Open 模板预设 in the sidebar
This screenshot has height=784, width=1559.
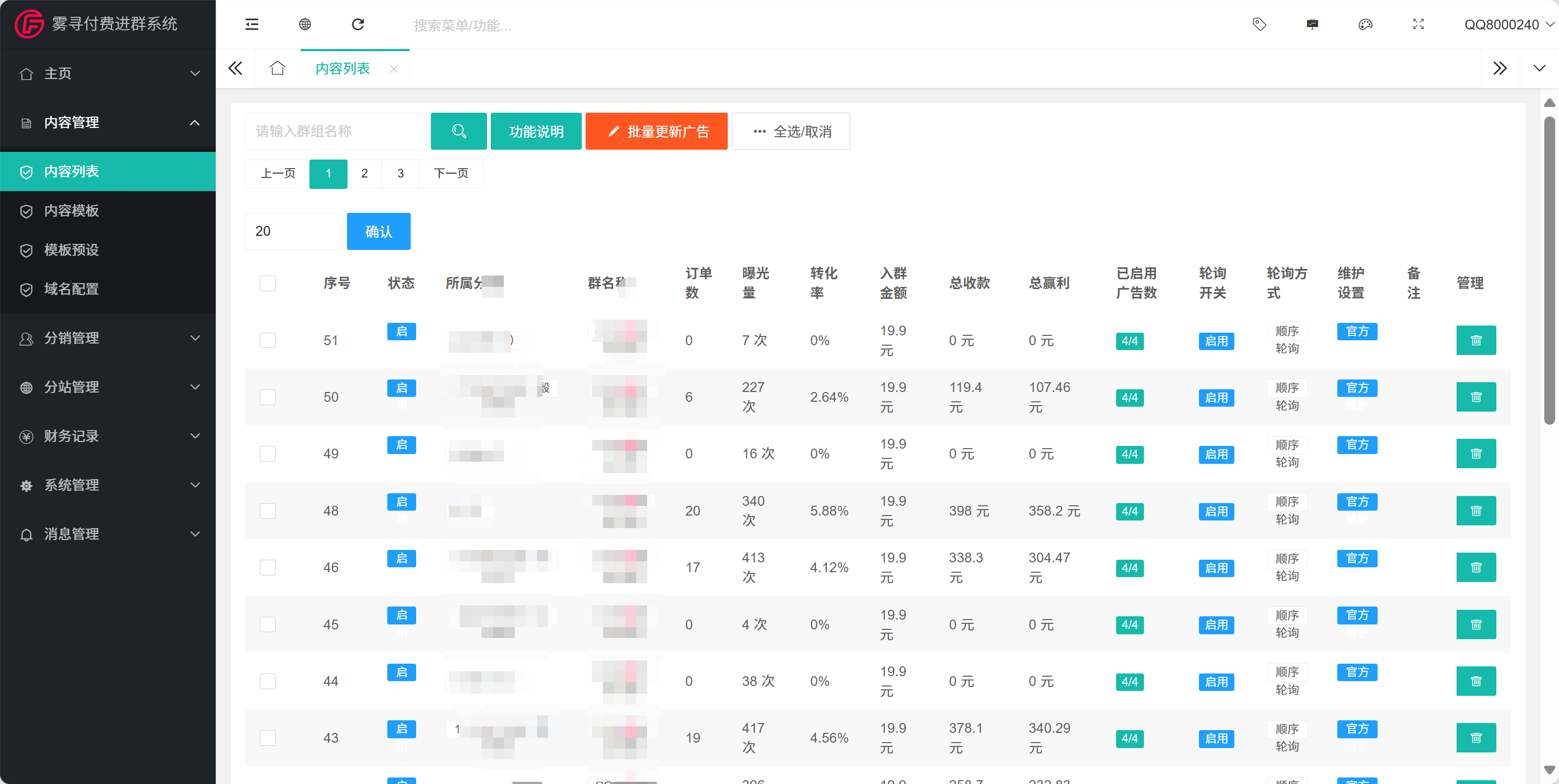(x=108, y=250)
